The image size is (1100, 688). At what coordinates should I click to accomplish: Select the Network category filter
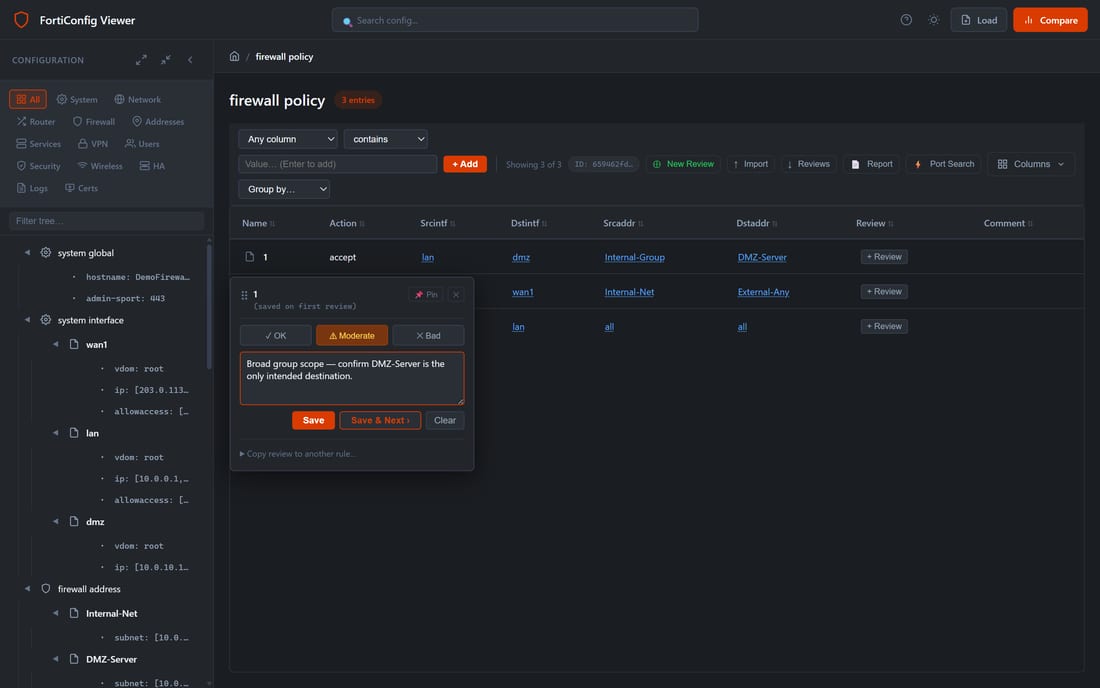pyautogui.click(x=138, y=99)
